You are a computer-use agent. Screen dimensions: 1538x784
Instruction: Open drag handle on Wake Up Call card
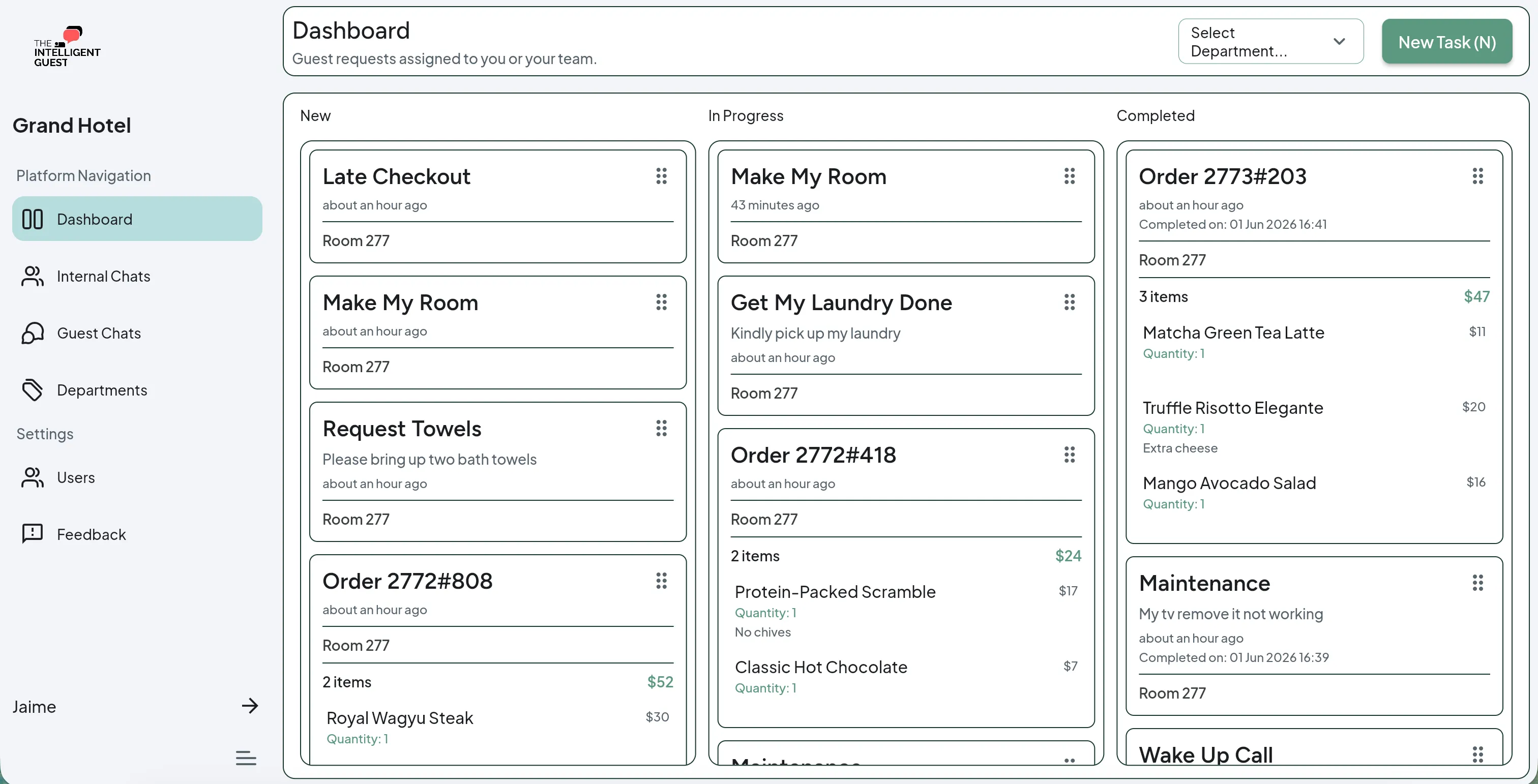point(1477,754)
